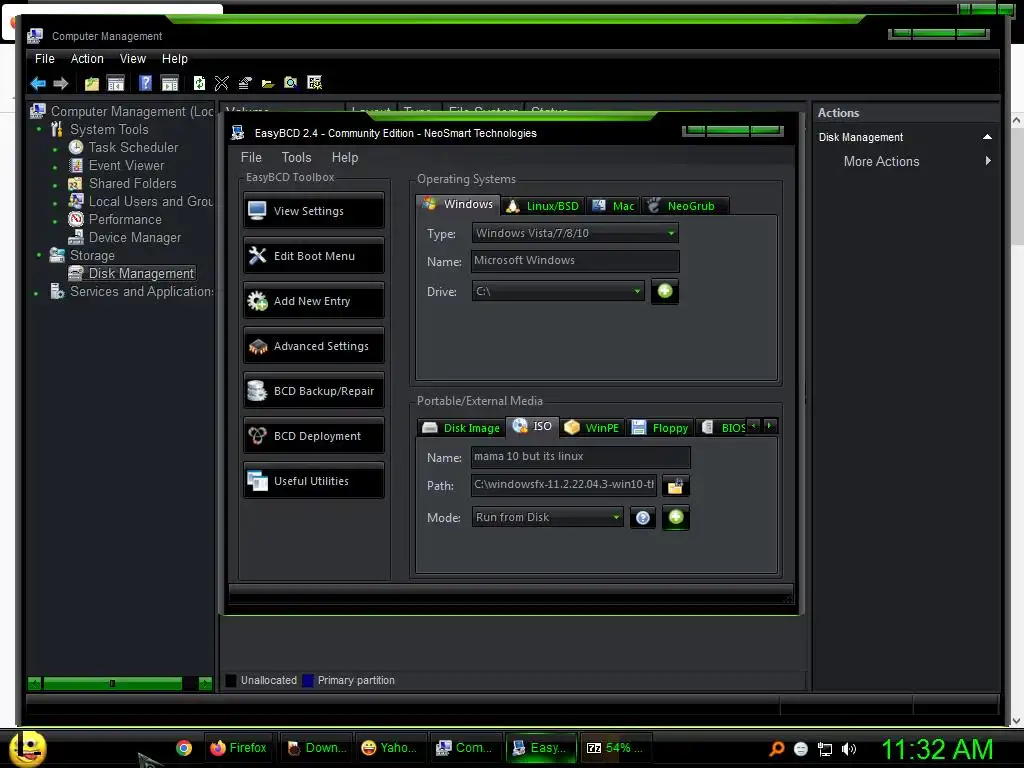Select Device Manager in the tree

pos(135,238)
